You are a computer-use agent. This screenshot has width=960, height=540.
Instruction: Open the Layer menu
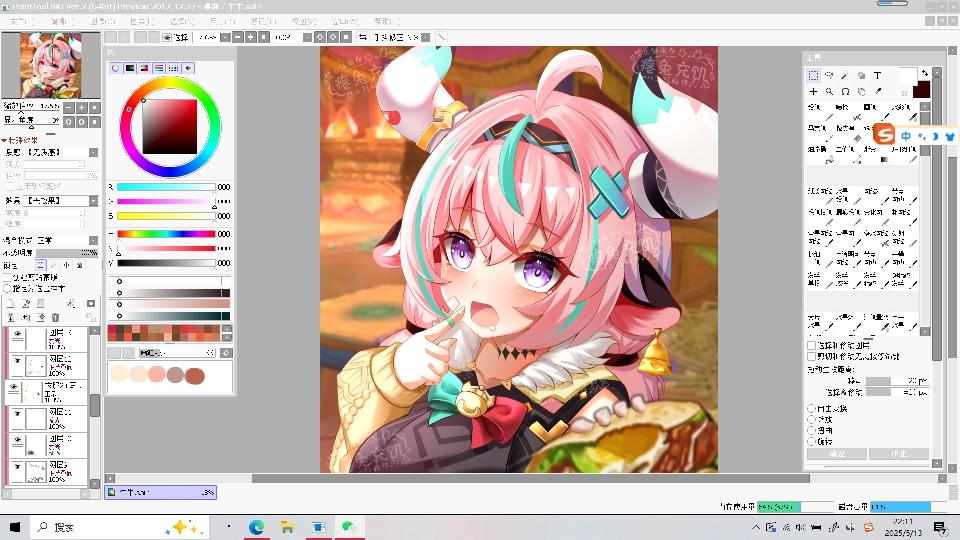141,21
